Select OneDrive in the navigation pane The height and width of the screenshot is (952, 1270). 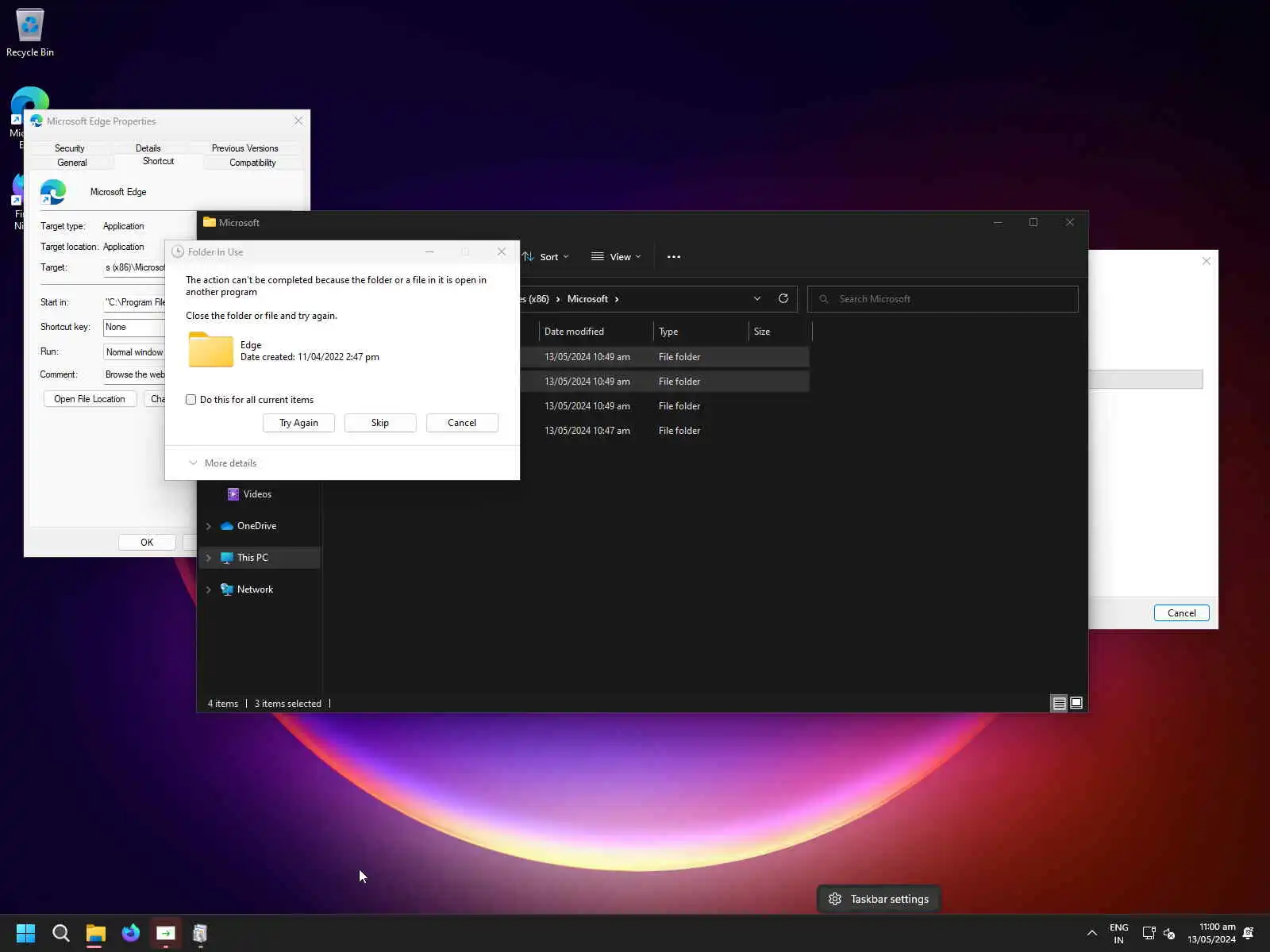coord(256,526)
